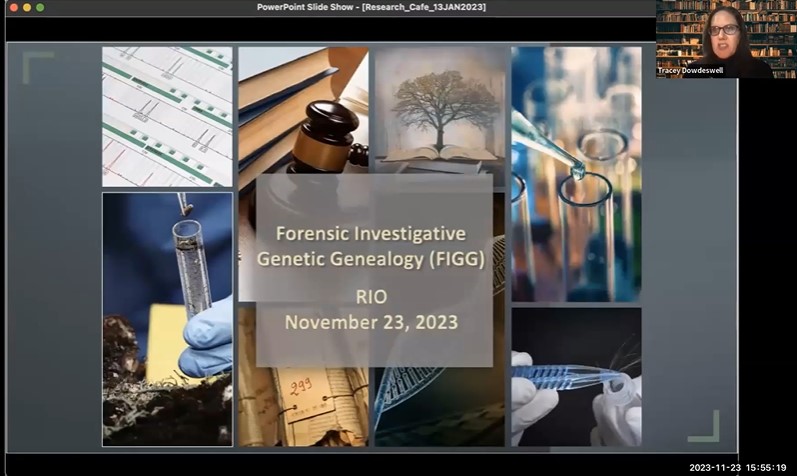Screen dimensions: 797x476
Task: Click the DNA electropherogram chart image
Action: [167, 116]
